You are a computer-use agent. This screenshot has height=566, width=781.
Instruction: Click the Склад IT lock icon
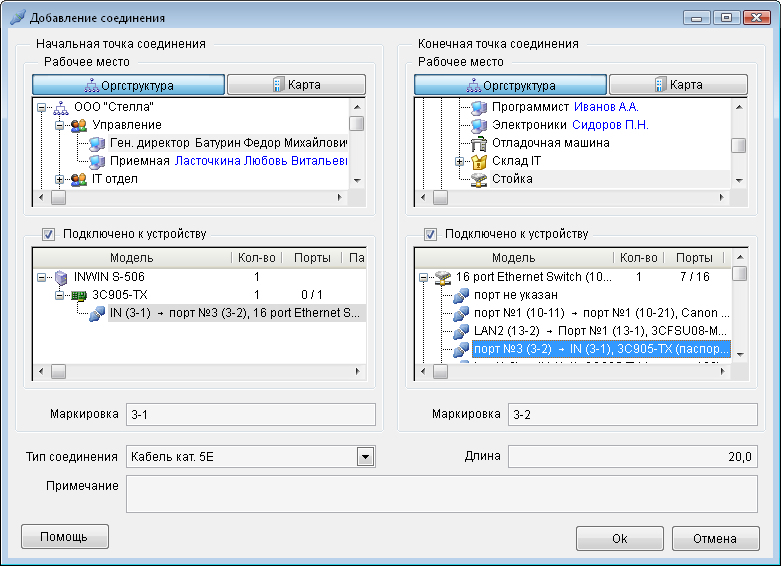pyautogui.click(x=479, y=161)
